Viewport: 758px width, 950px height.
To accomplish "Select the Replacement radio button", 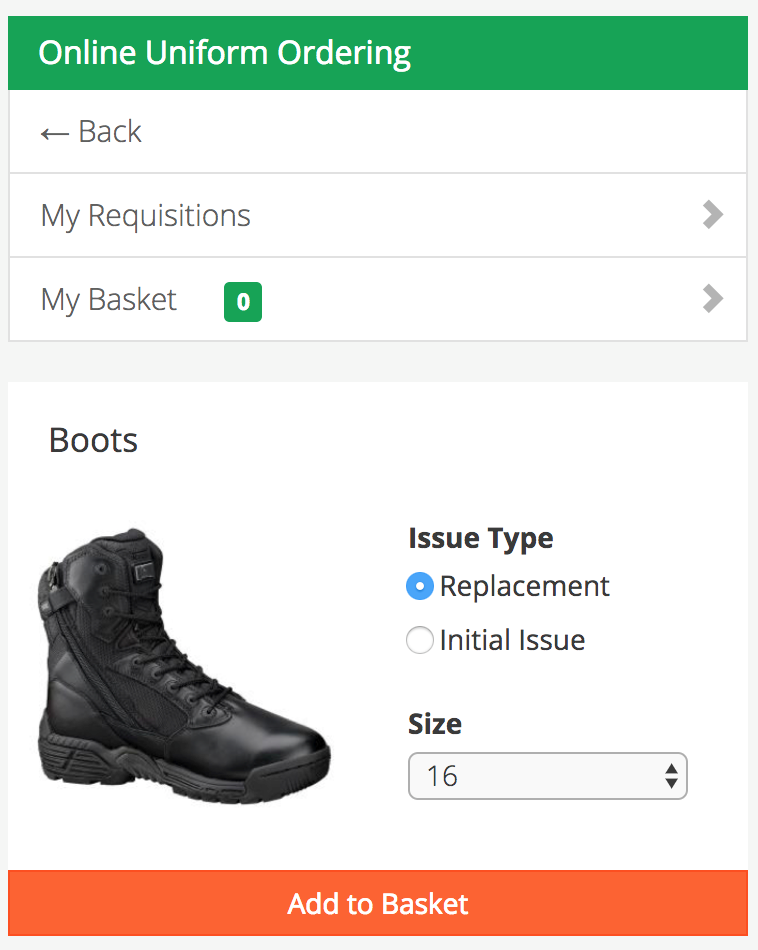I will click(x=420, y=586).
